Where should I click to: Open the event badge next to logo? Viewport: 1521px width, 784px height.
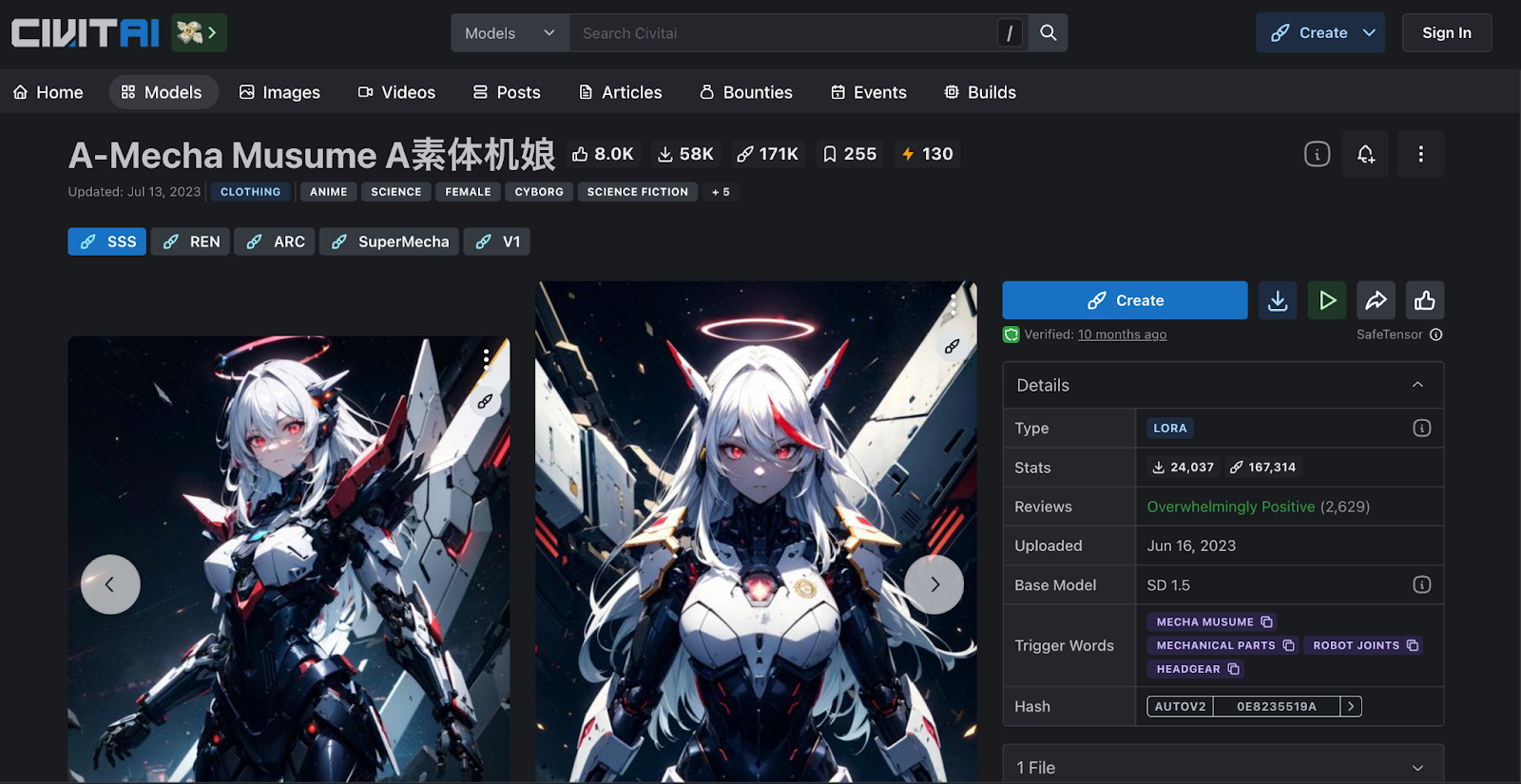(199, 33)
